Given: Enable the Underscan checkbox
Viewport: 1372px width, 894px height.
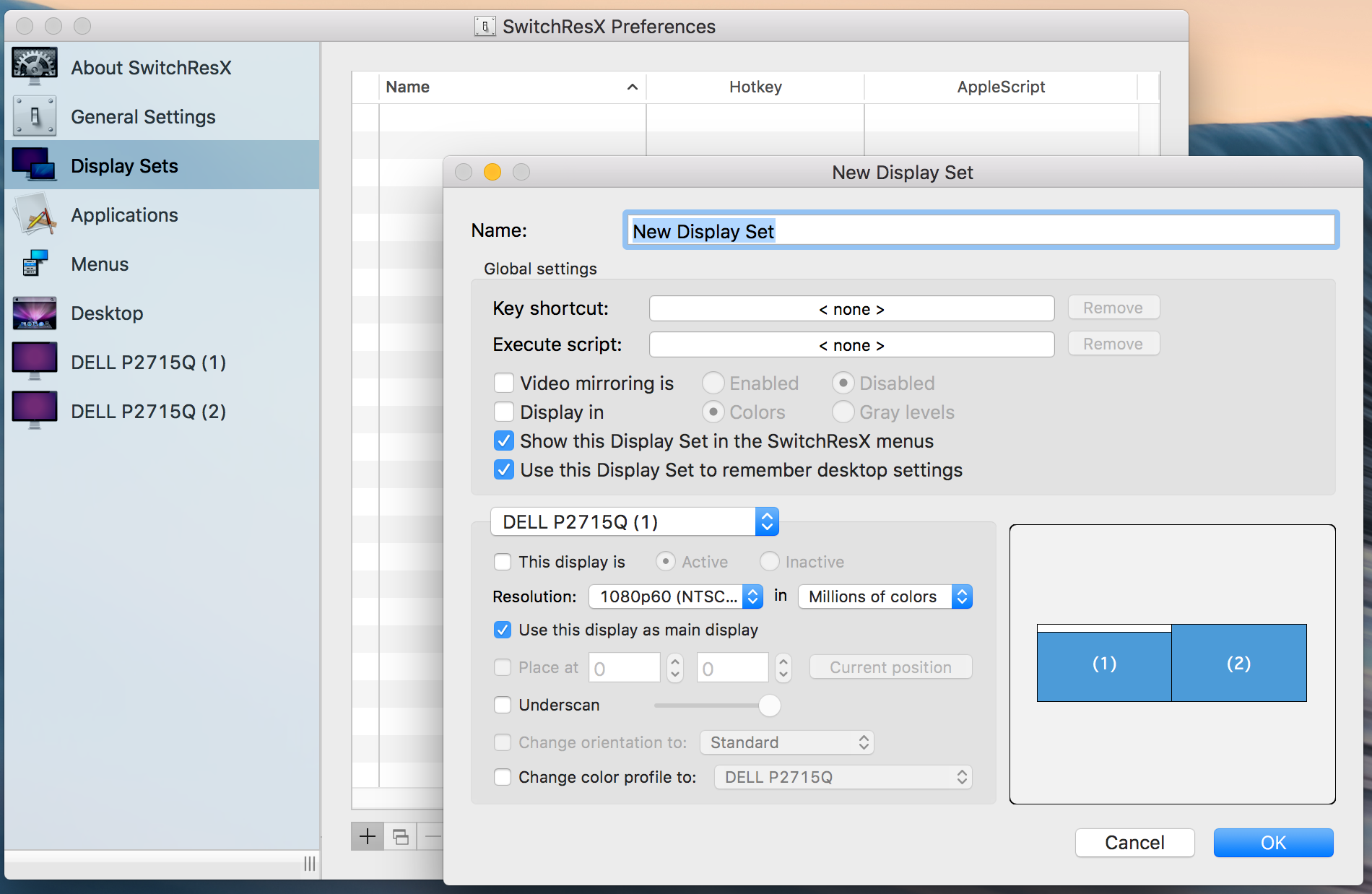Looking at the screenshot, I should coord(503,705).
